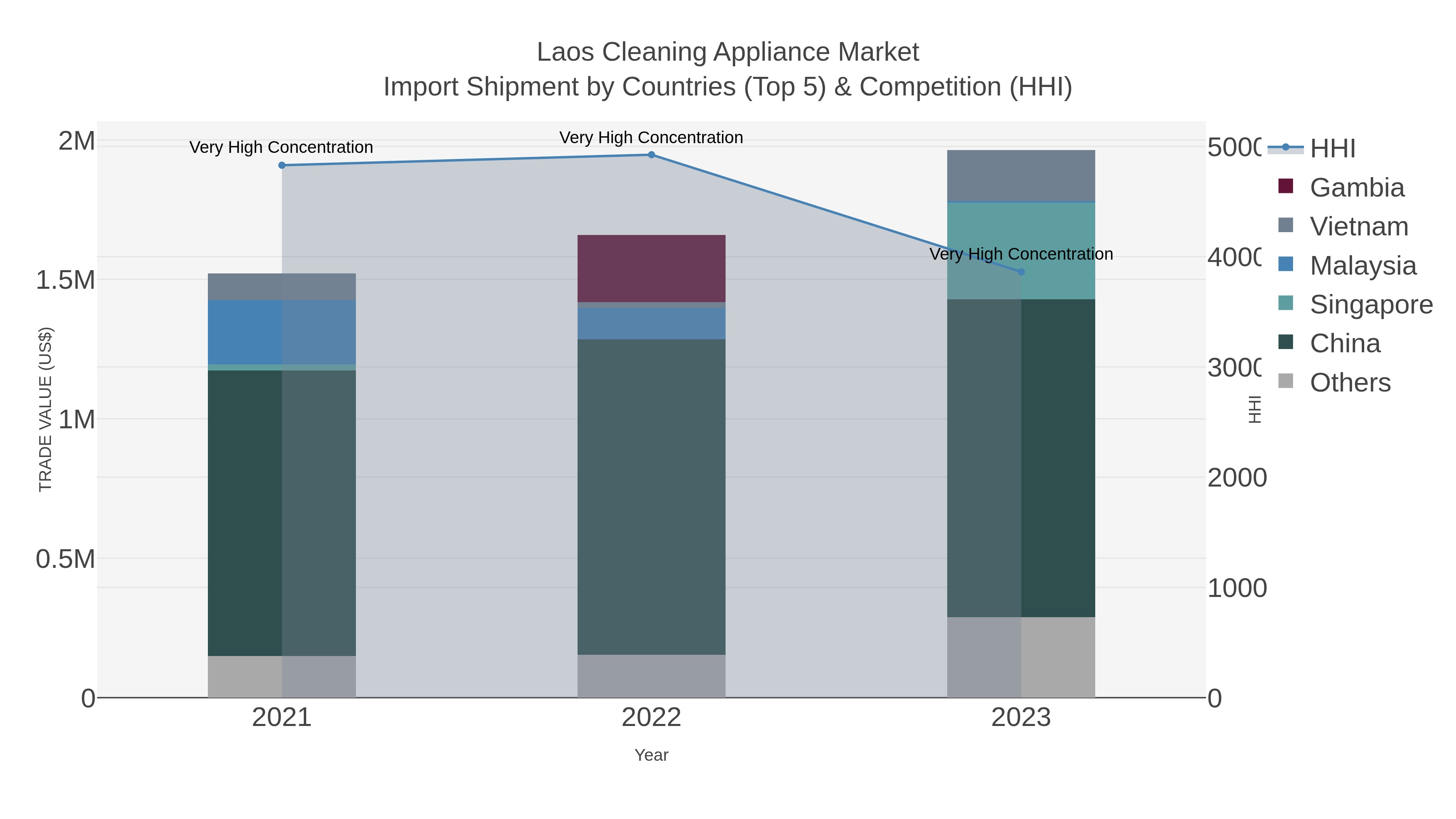Click the China bar segment in 2022
This screenshot has height=819, width=1456.
tap(651, 497)
